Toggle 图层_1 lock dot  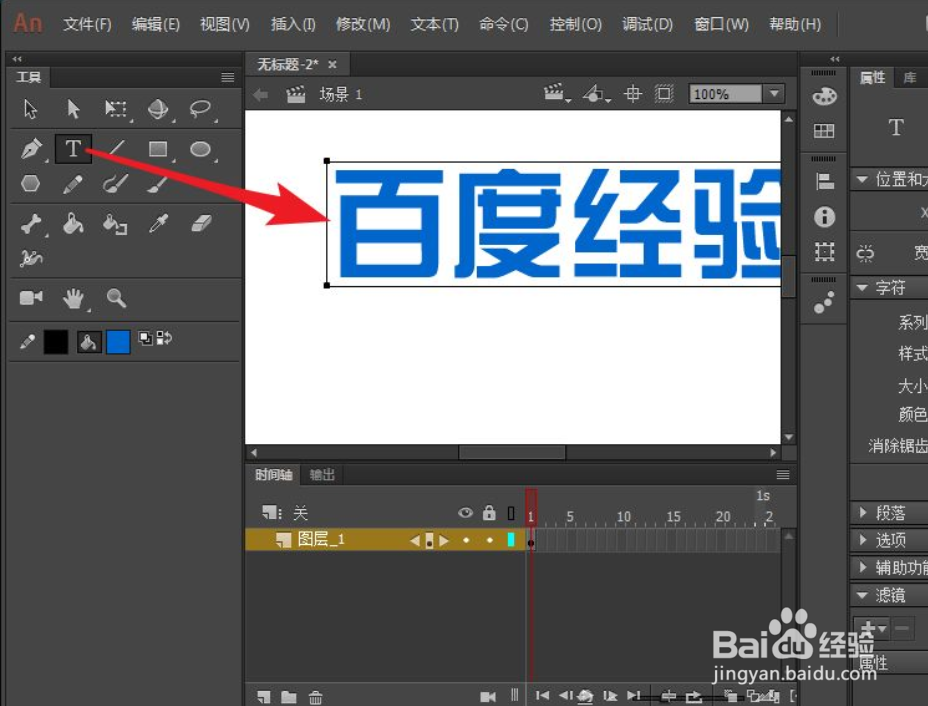489,540
